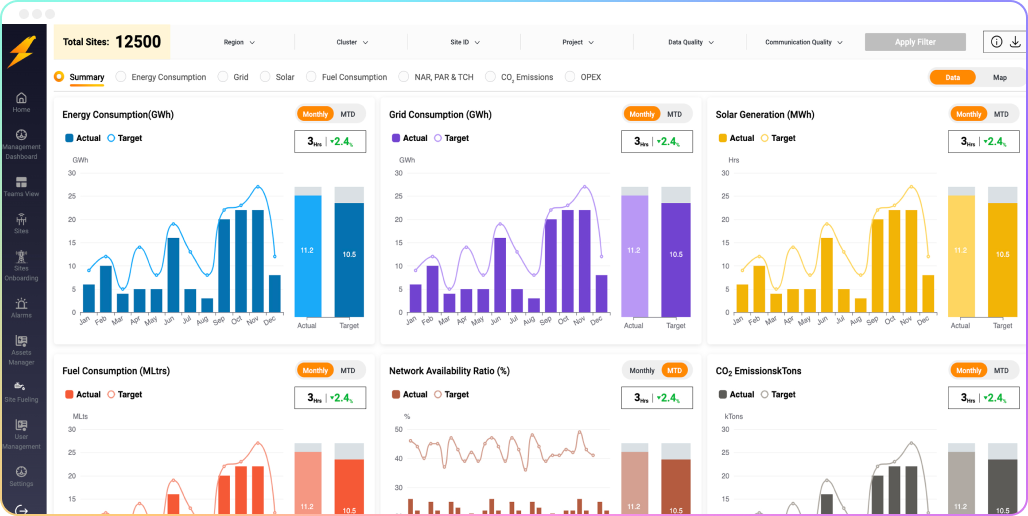Expand the Region filter dropdown
1028x516 pixels.
[x=239, y=43]
